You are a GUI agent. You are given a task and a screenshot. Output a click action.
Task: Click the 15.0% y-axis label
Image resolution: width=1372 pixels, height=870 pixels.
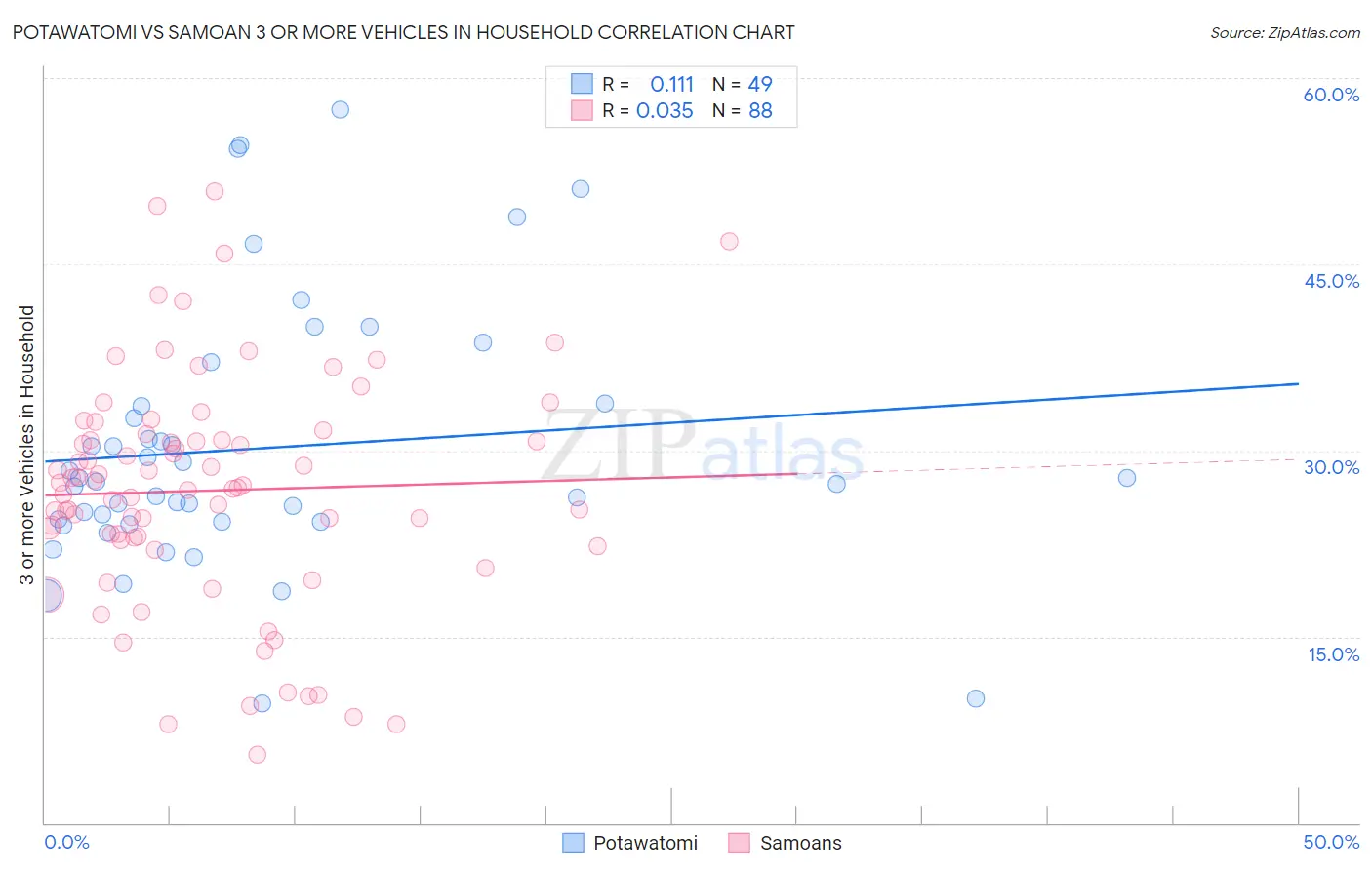1333,654
